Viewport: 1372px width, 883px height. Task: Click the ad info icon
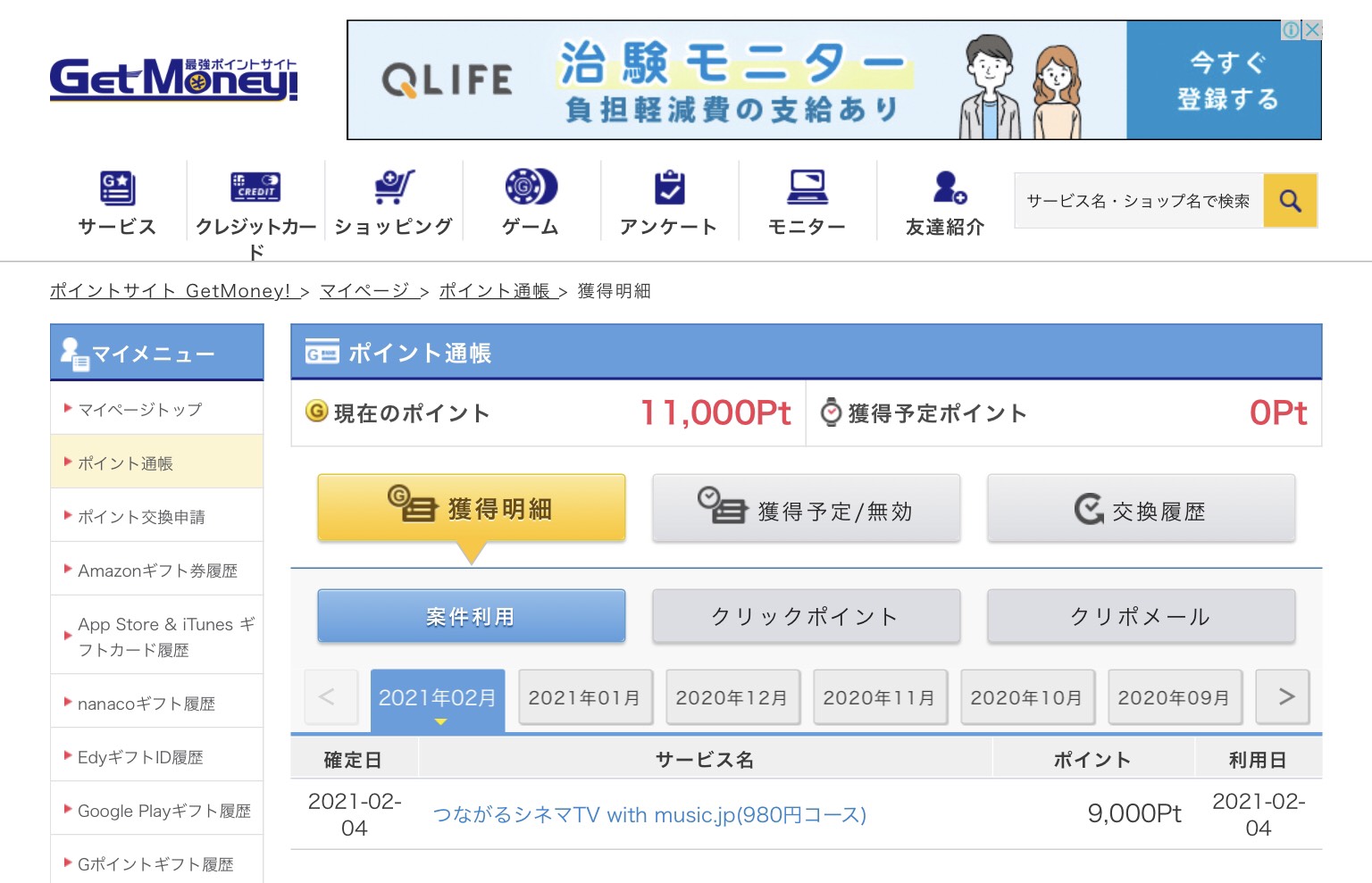[1292, 29]
